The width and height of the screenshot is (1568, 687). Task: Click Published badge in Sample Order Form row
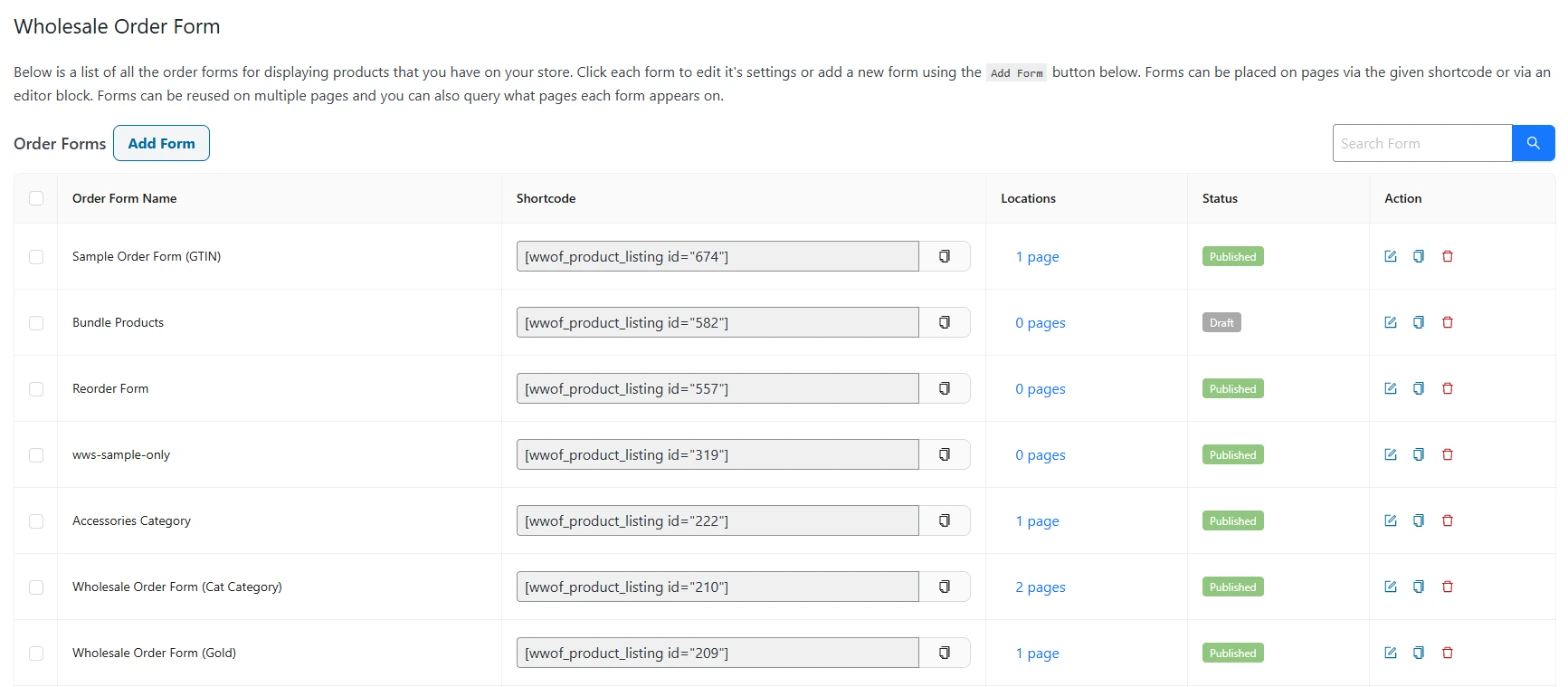[x=1232, y=257]
